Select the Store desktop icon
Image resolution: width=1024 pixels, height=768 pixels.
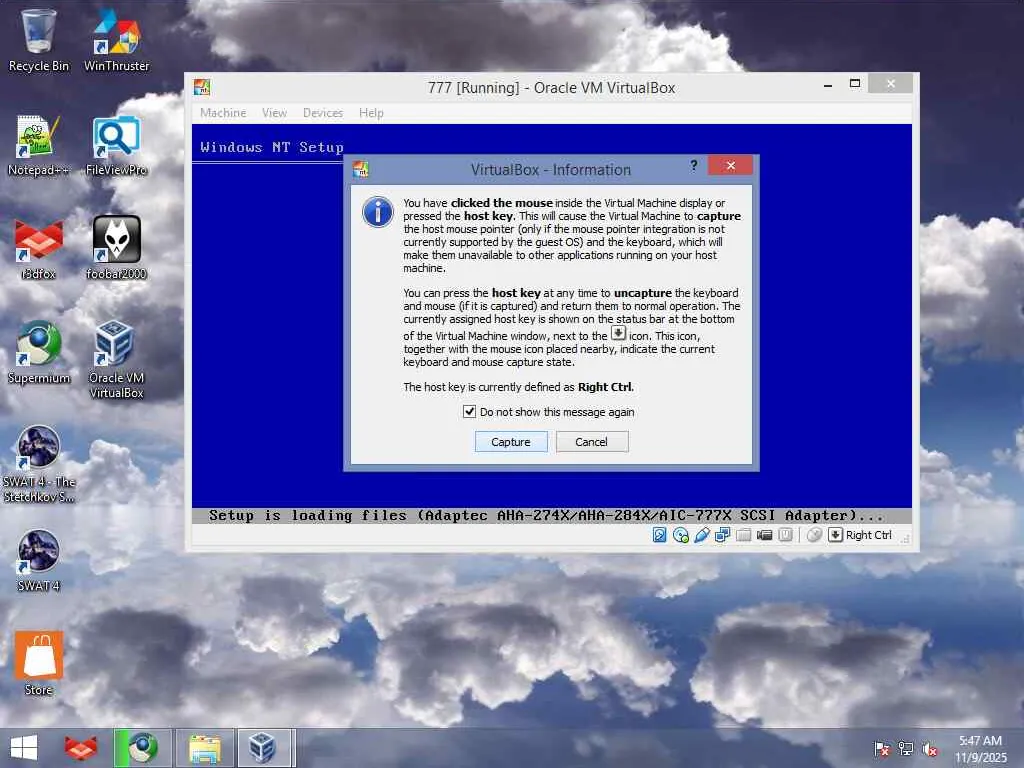39,664
